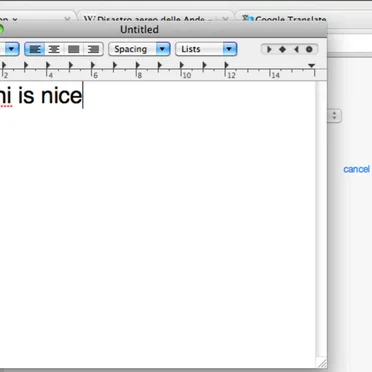The width and height of the screenshot is (372, 372).
Task: Pick the center tab stop diamond icon
Action: pyautogui.click(x=282, y=49)
